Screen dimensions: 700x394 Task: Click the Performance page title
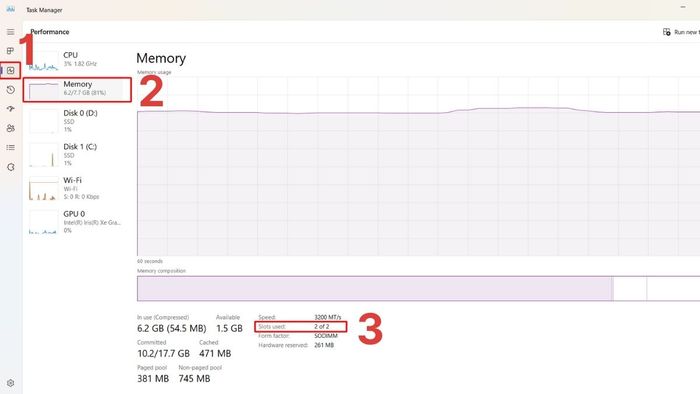coord(50,32)
